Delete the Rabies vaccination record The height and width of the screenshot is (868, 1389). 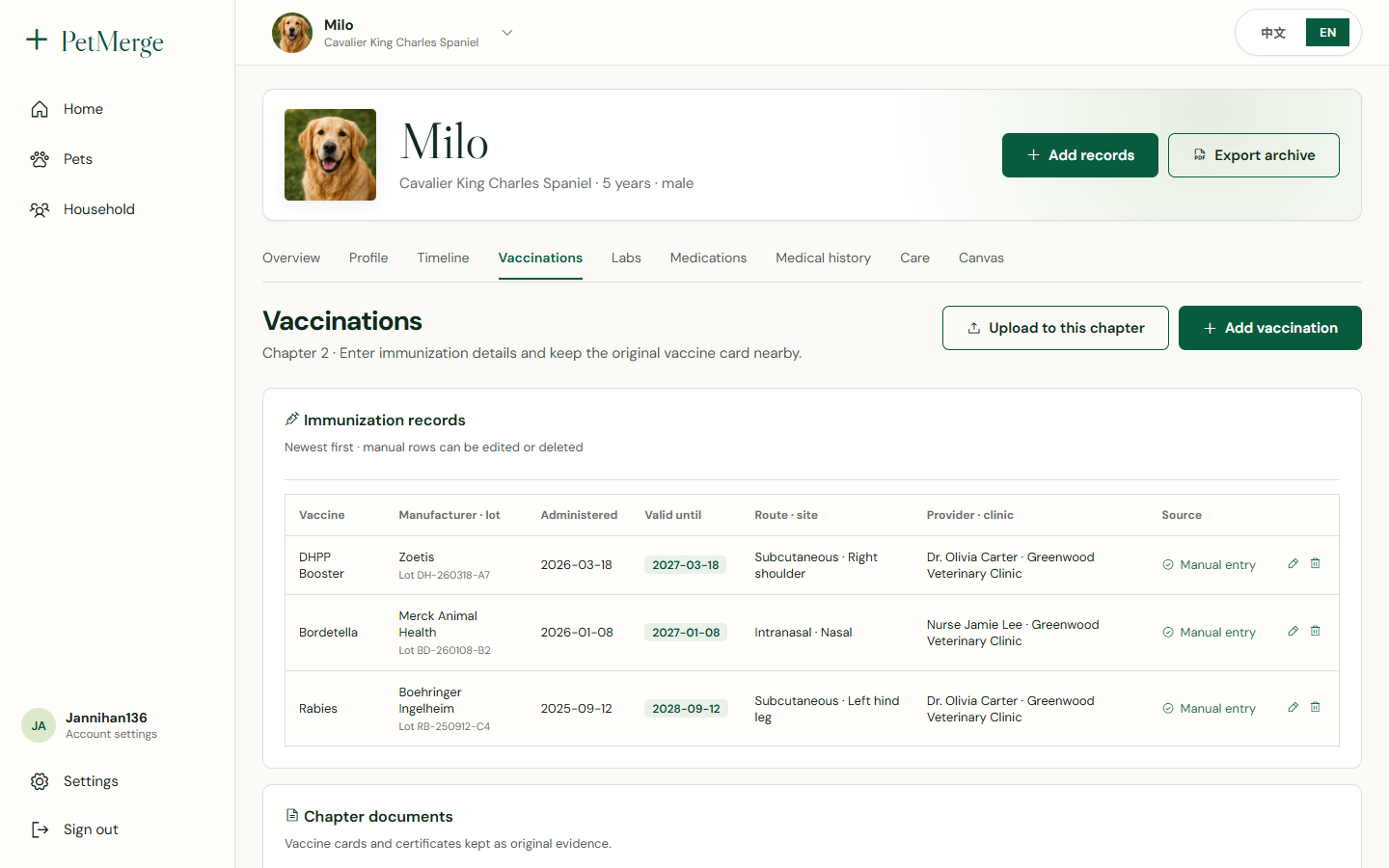[x=1315, y=708]
